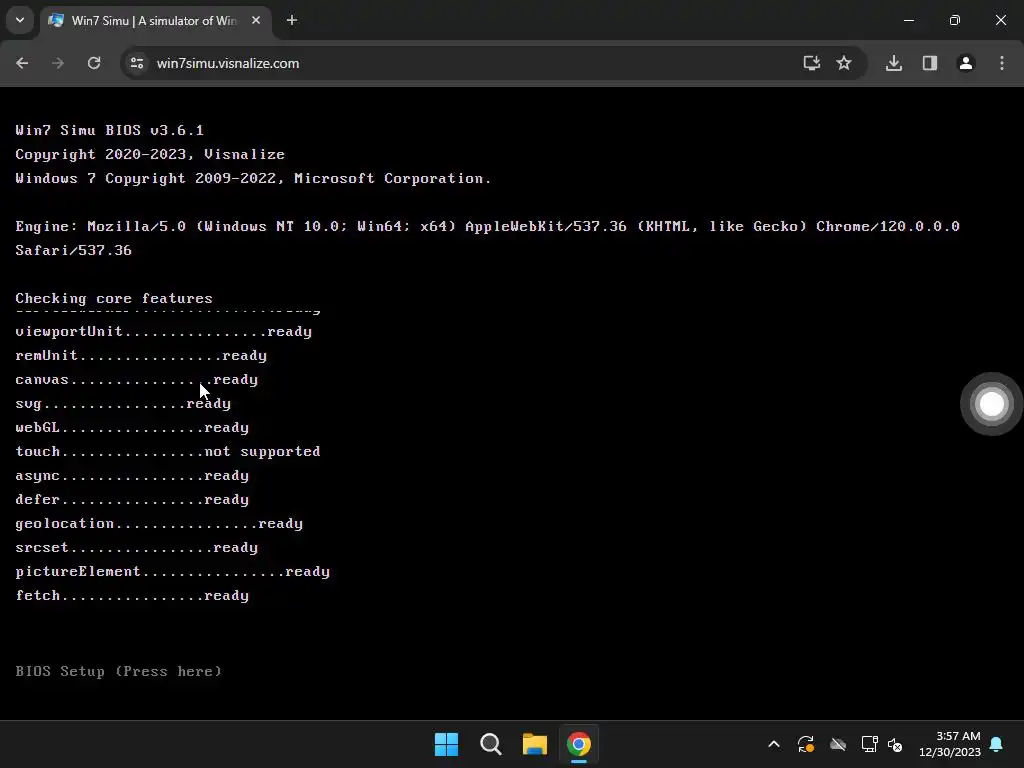The height and width of the screenshot is (768, 1024).
Task: Open the notification bell icon
Action: (x=997, y=744)
